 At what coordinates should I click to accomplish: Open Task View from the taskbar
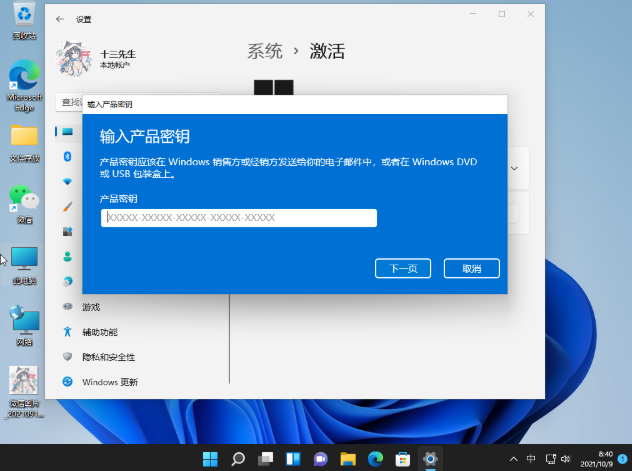pos(266,459)
